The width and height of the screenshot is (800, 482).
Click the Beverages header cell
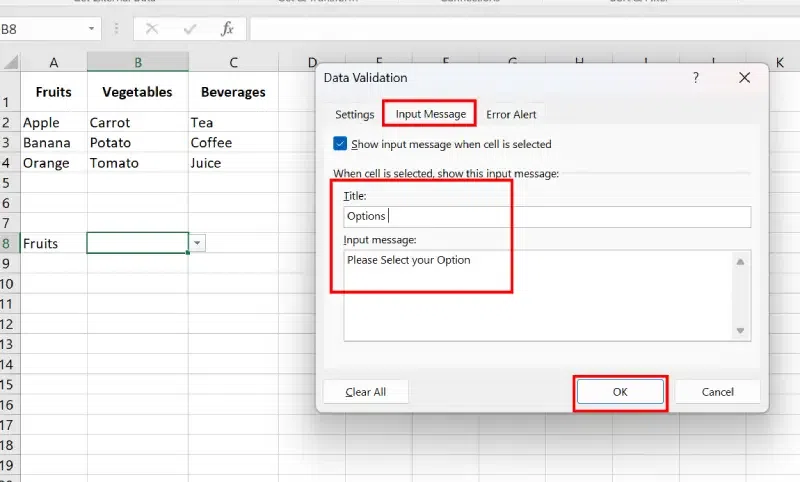tap(233, 92)
